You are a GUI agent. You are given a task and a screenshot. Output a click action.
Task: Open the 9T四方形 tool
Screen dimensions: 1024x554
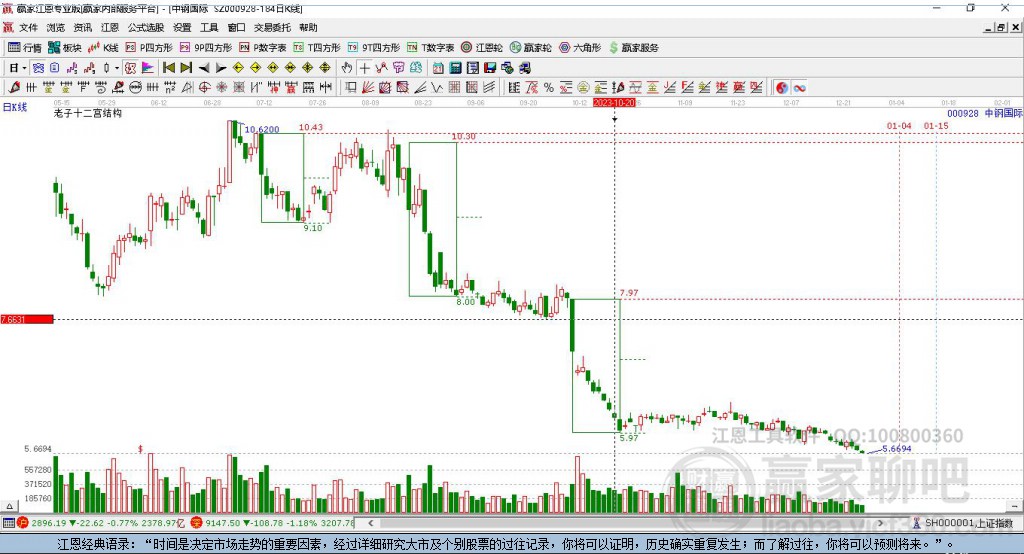[374, 48]
